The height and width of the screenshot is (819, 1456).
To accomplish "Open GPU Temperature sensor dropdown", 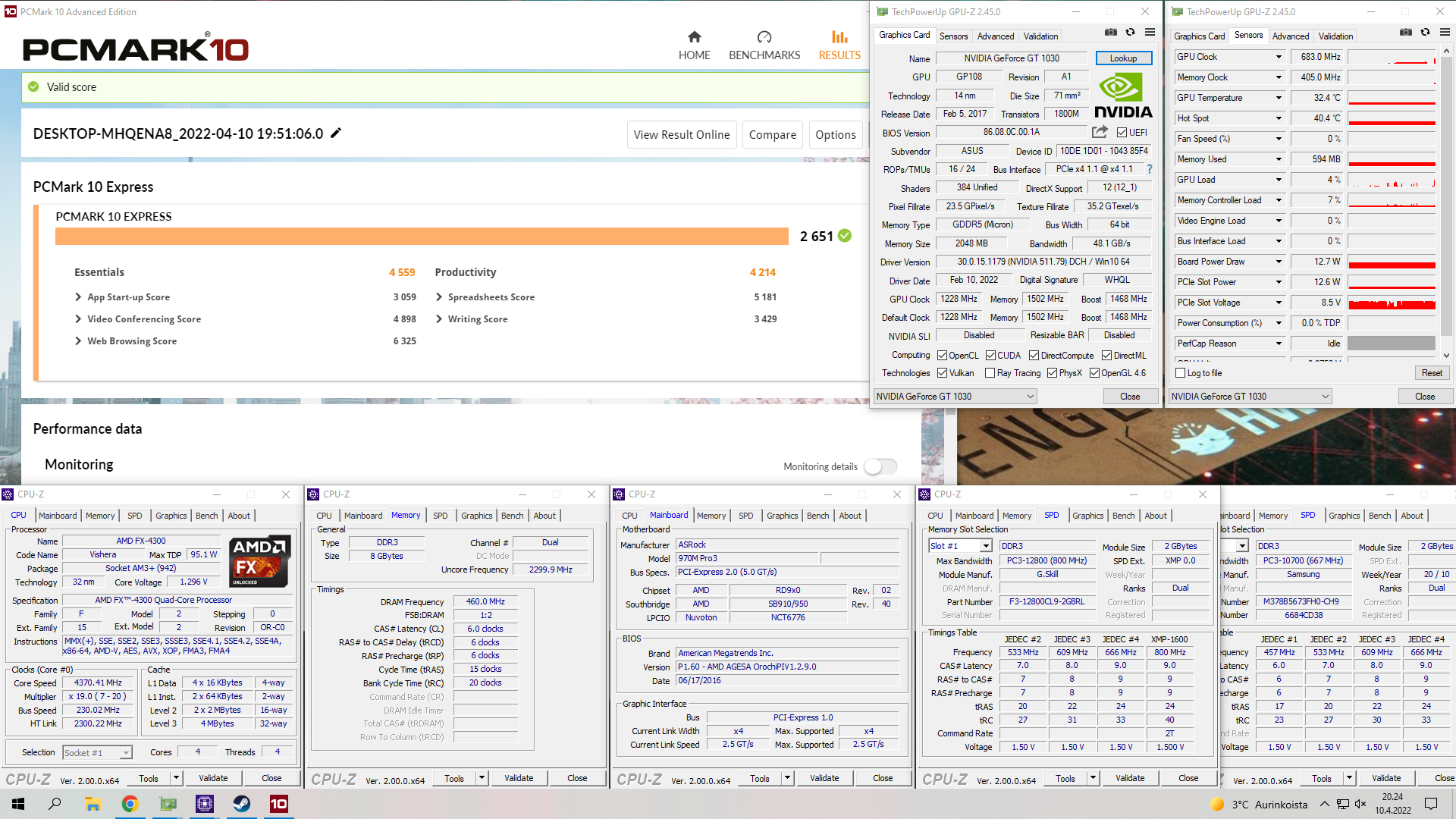I will pyautogui.click(x=1279, y=98).
